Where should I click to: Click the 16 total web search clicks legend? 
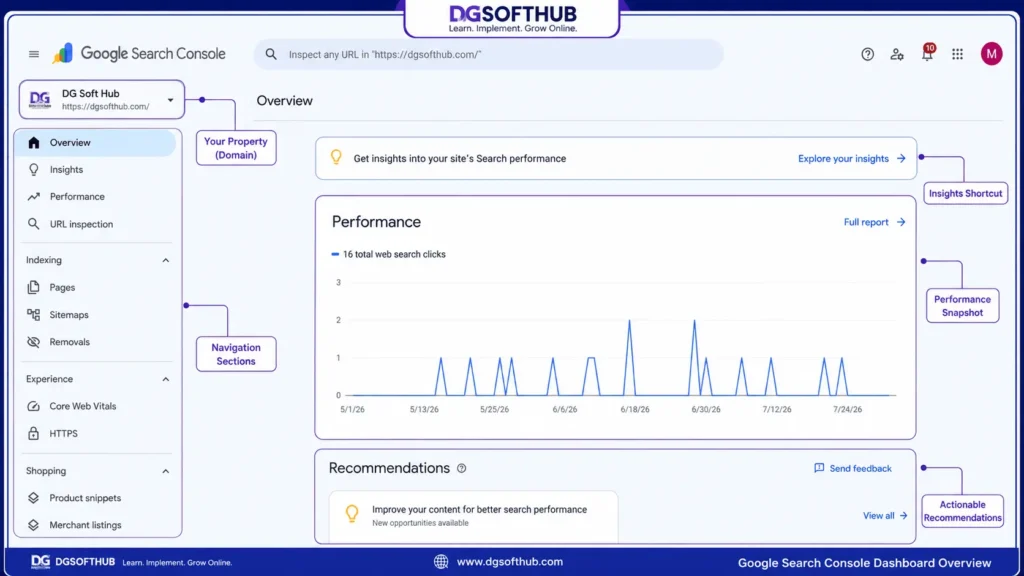pyautogui.click(x=389, y=254)
